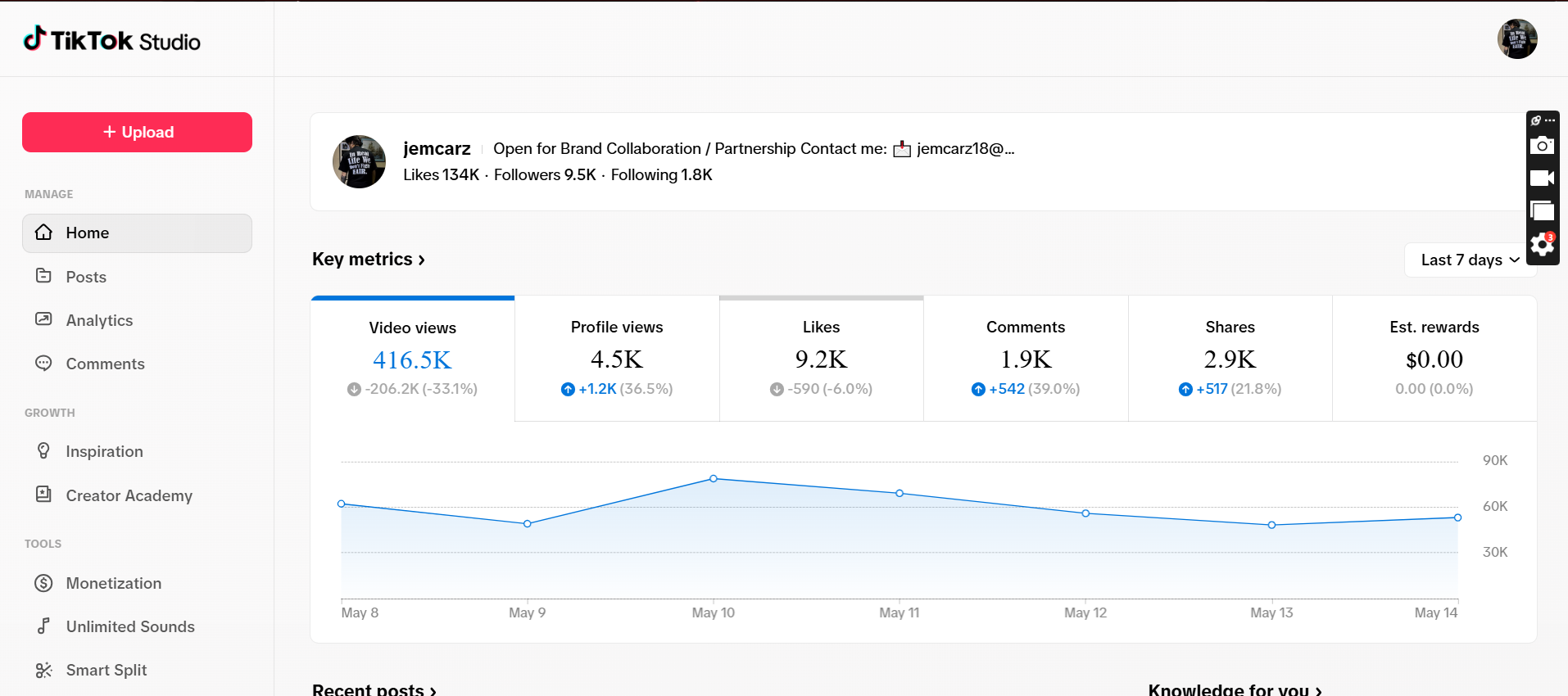The width and height of the screenshot is (1568, 696).
Task: Click the screenshot camera icon in overlay toolbar
Action: (x=1542, y=146)
